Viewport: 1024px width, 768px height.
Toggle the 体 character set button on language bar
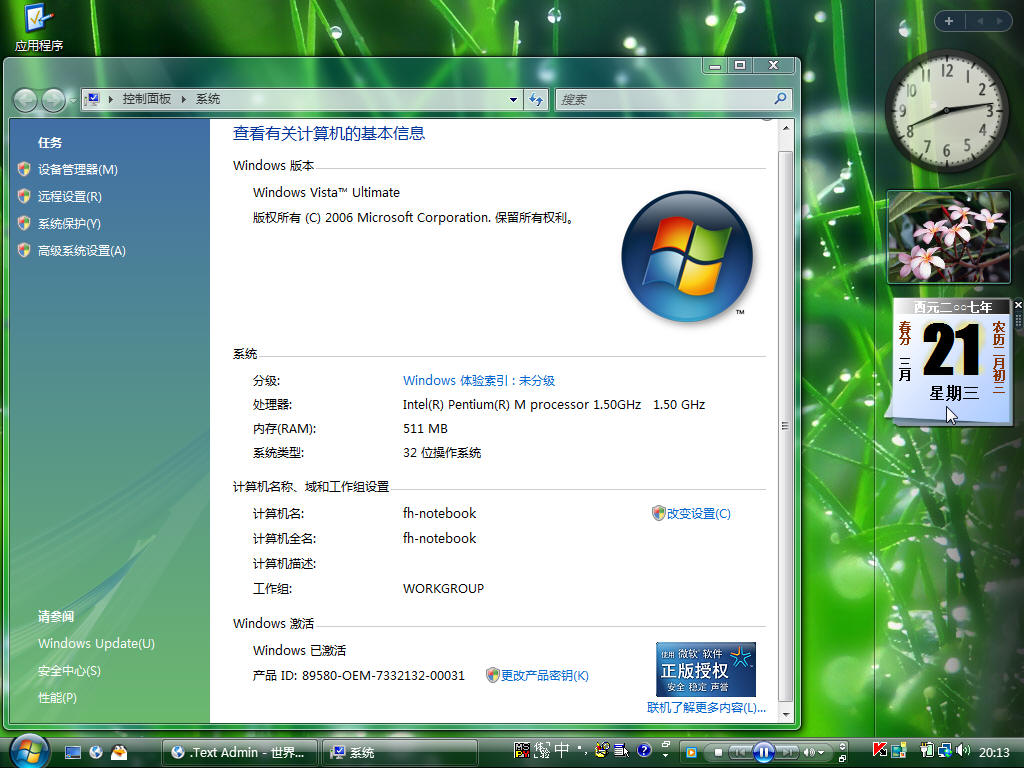(542, 750)
